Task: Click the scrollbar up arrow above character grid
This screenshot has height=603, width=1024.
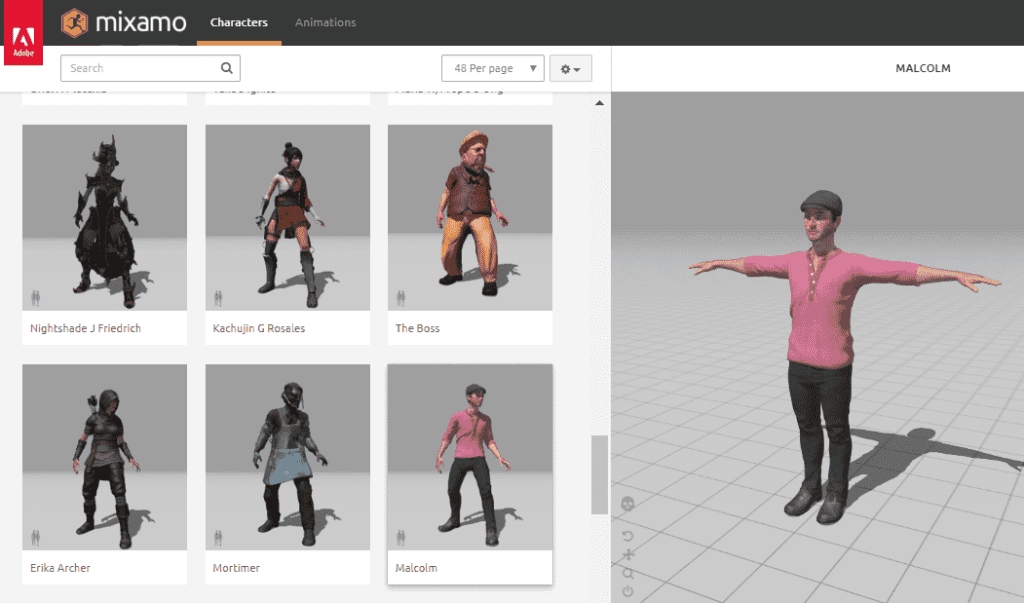Action: coord(600,100)
